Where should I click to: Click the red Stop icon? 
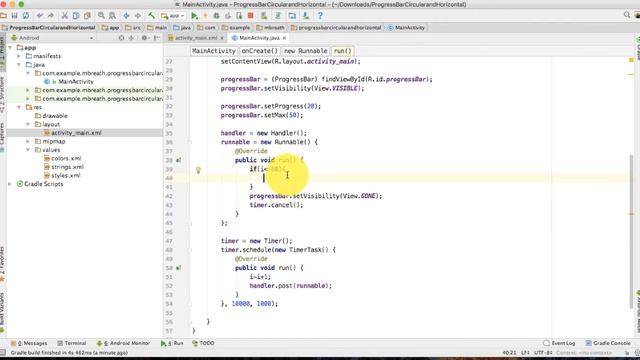click(251, 16)
